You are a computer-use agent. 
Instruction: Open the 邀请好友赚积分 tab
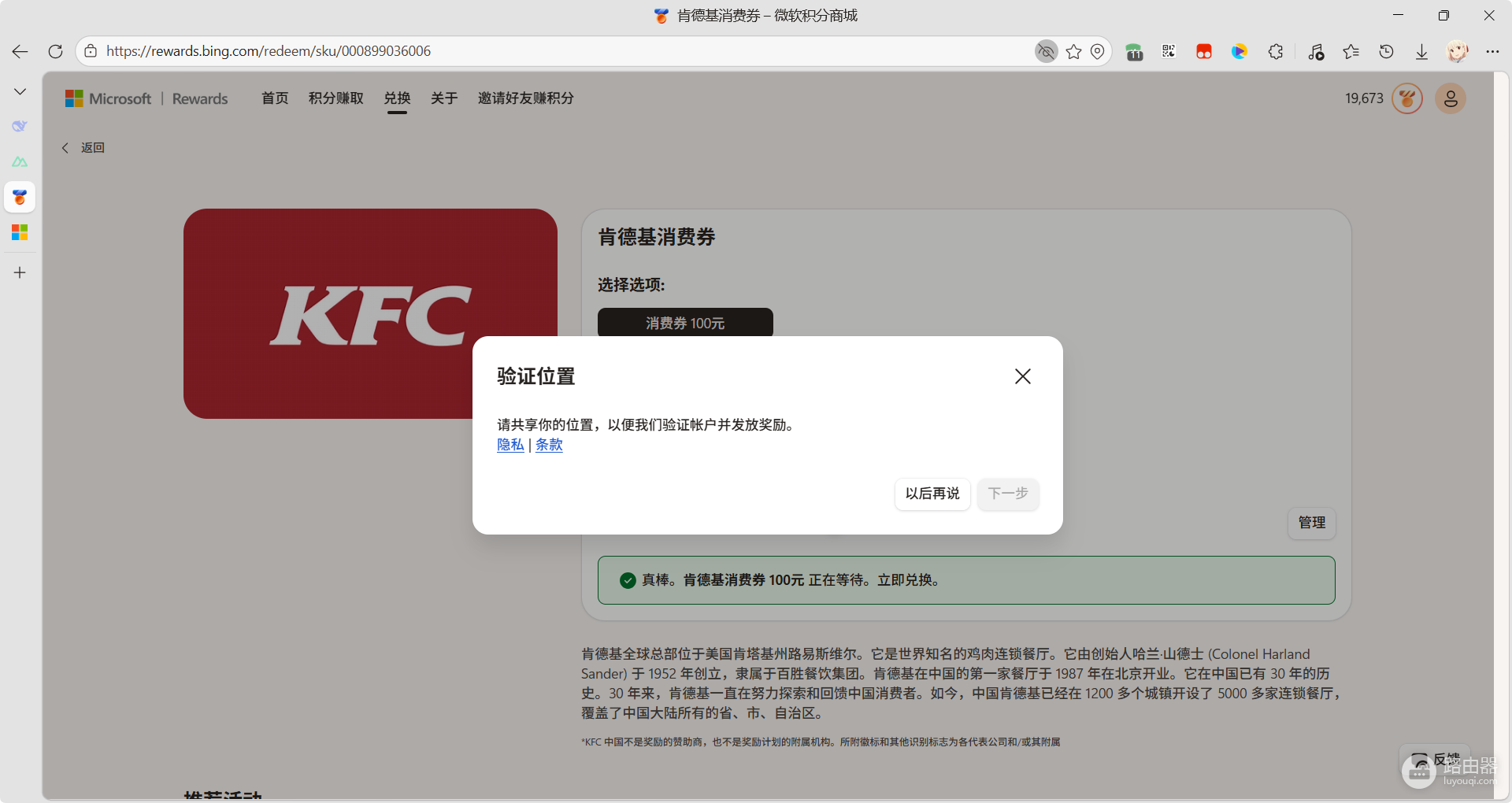526,98
